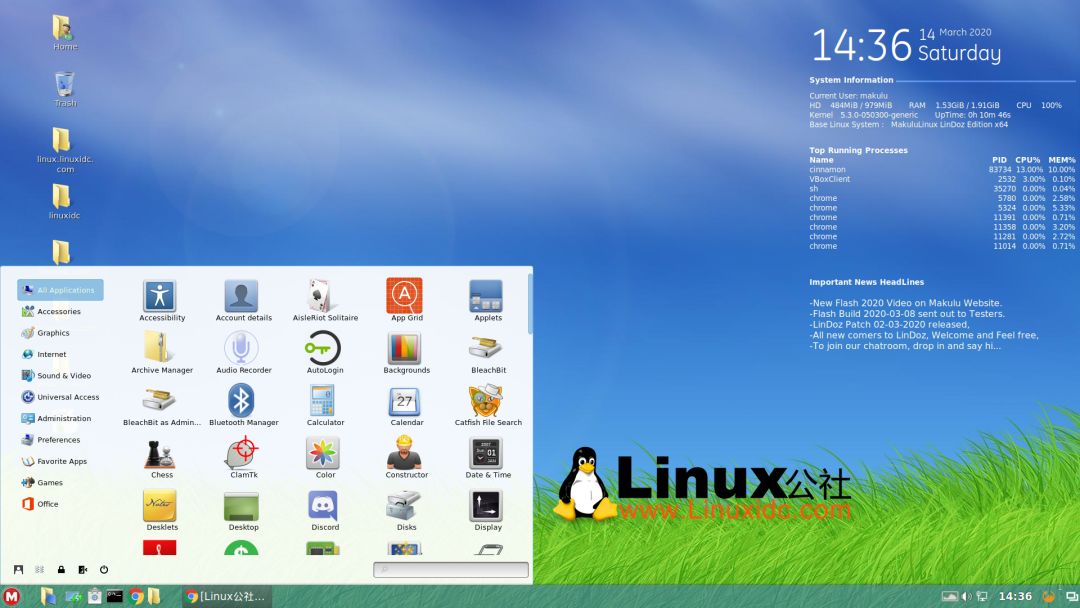This screenshot has height=608, width=1080.
Task: Open the Archive Manager
Action: [x=161, y=347]
